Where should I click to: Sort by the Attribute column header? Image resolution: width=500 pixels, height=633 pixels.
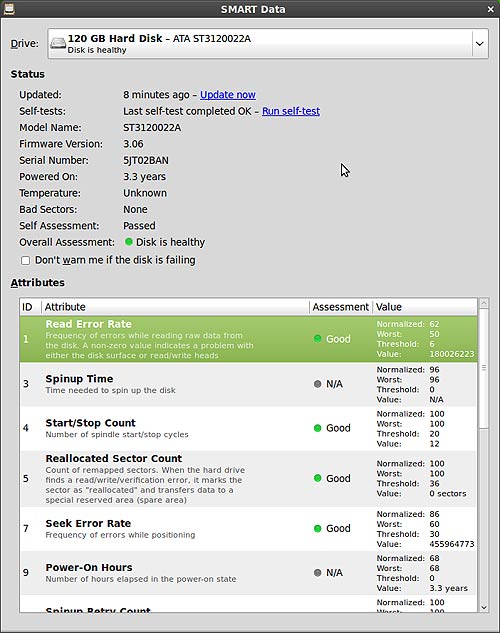(x=175, y=307)
